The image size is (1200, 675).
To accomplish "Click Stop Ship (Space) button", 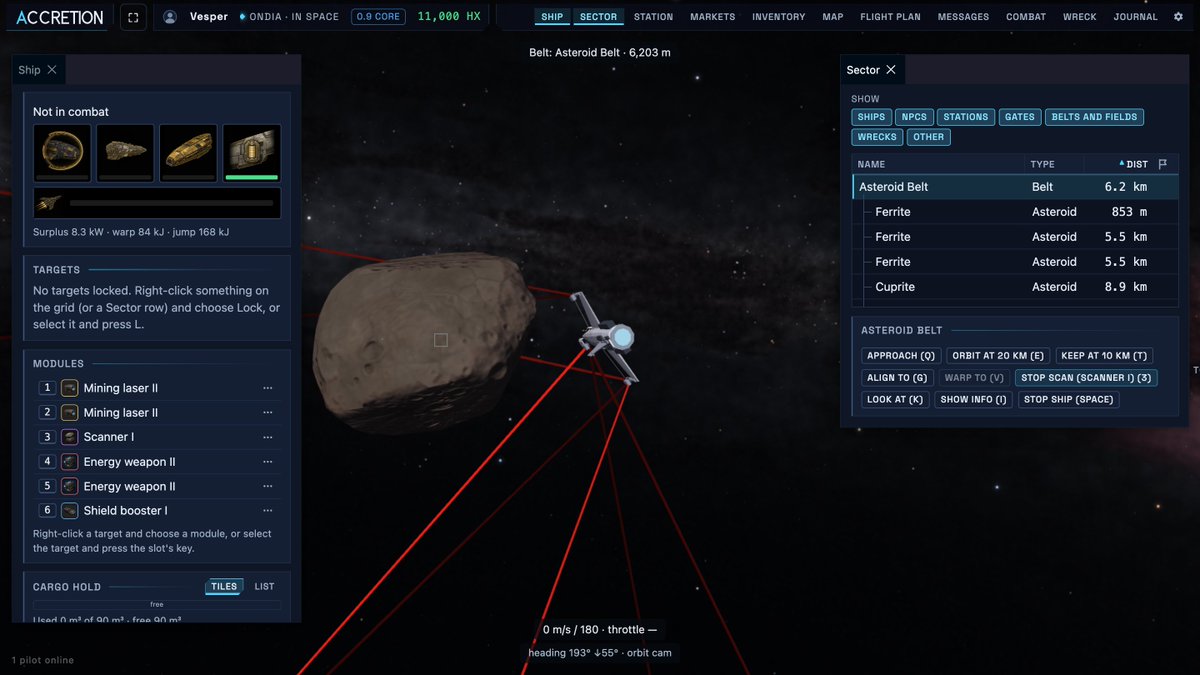I will point(1068,400).
